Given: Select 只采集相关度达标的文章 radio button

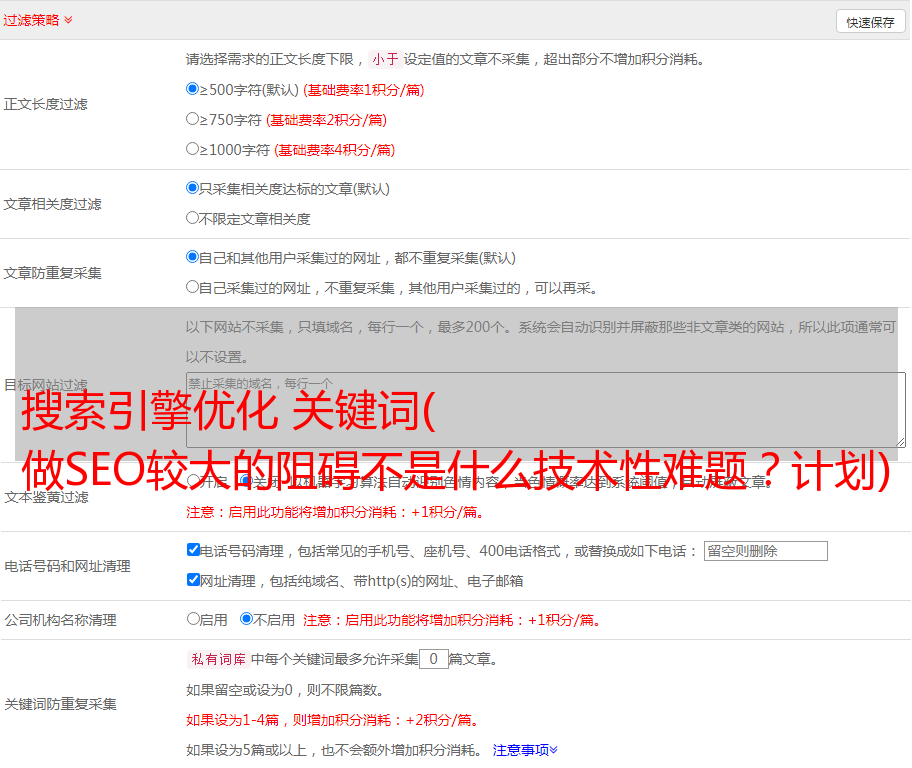Looking at the screenshot, I should click(192, 187).
